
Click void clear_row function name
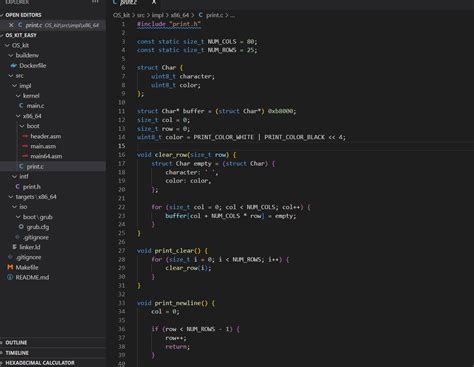(x=171, y=155)
